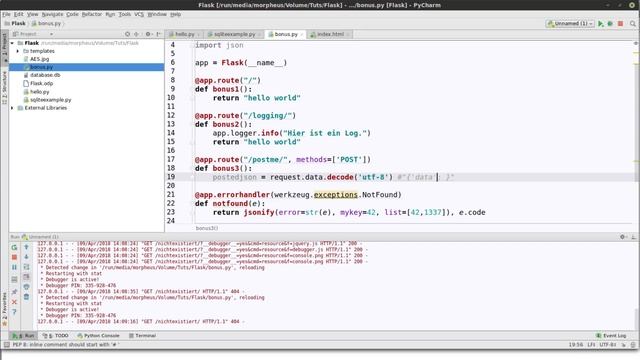Switch to index.html editor tab

pos(330,34)
